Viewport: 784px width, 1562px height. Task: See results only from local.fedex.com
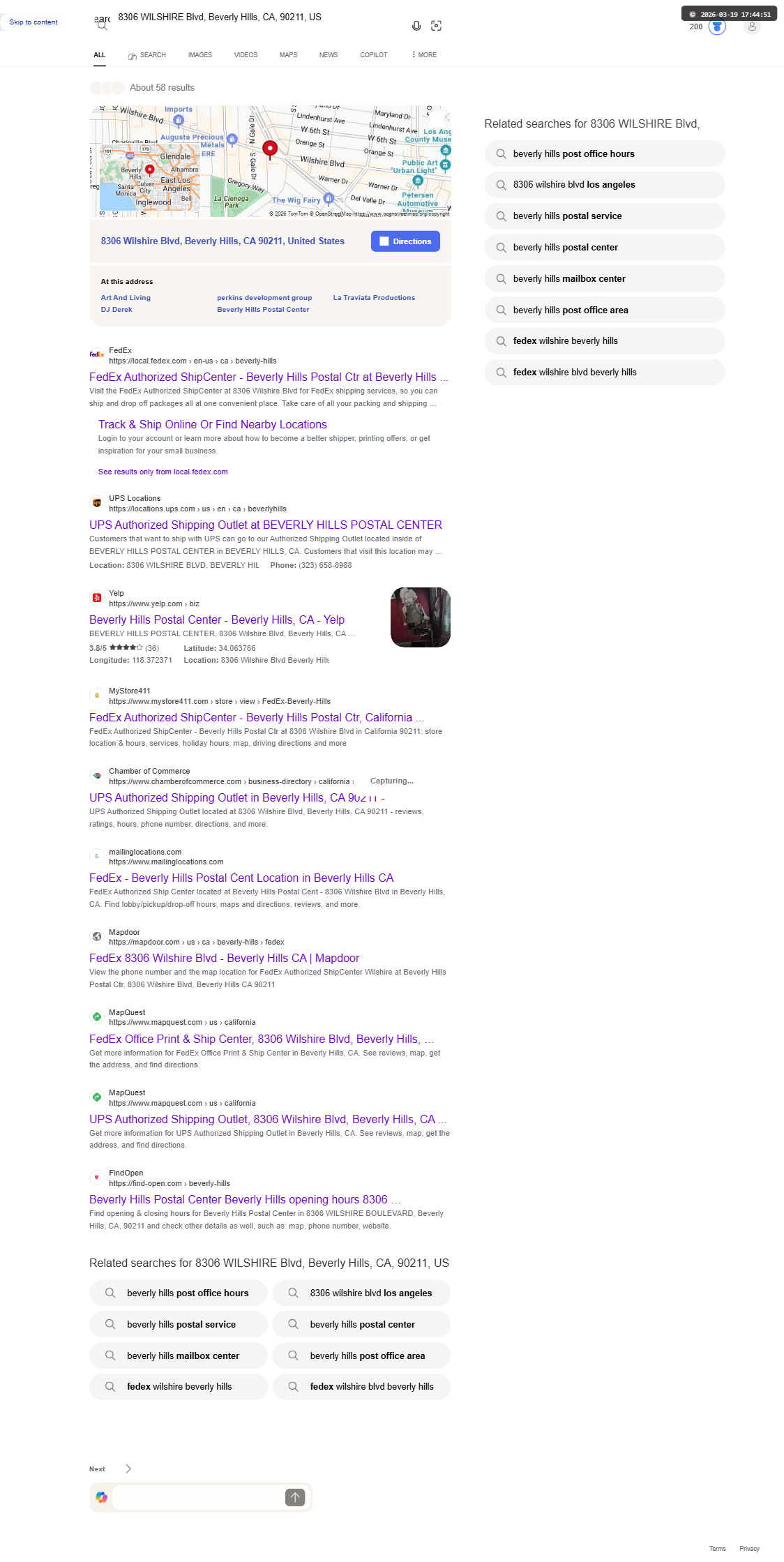(163, 472)
